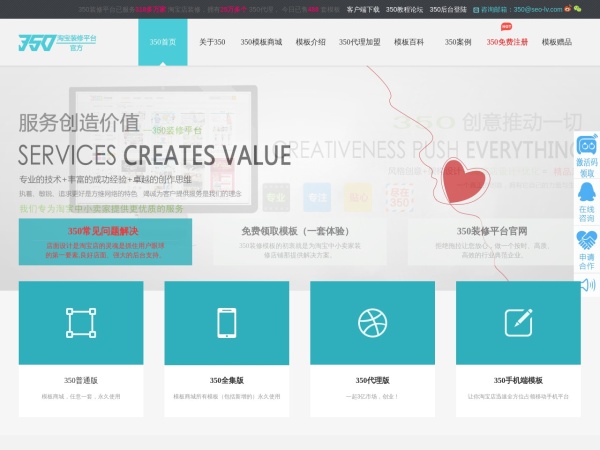Select the 350首页 nav tab
Image resolution: width=600 pixels, height=450 pixels.
tap(163, 42)
